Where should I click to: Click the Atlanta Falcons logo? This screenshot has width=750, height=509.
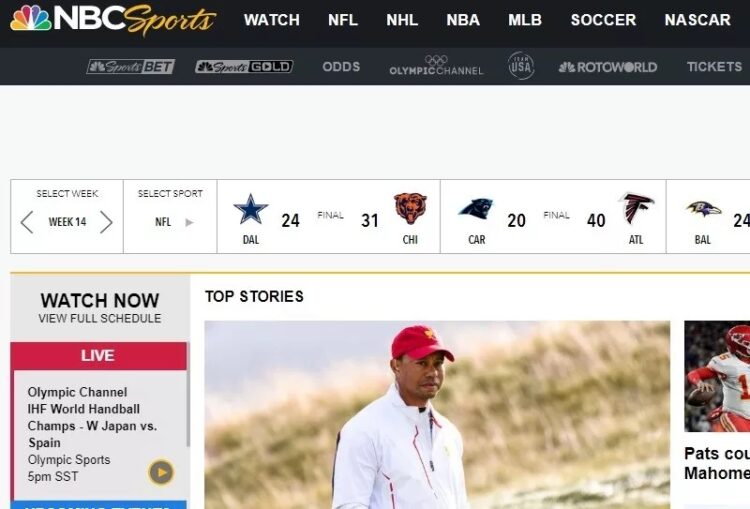(x=636, y=208)
